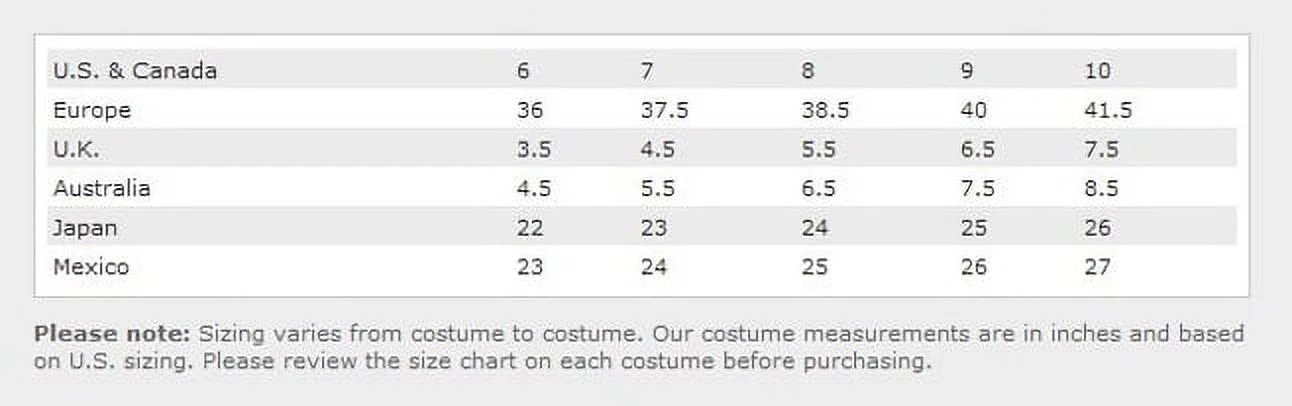Select the Mexico row's 27 value
This screenshot has width=1292, height=406.
[1097, 267]
